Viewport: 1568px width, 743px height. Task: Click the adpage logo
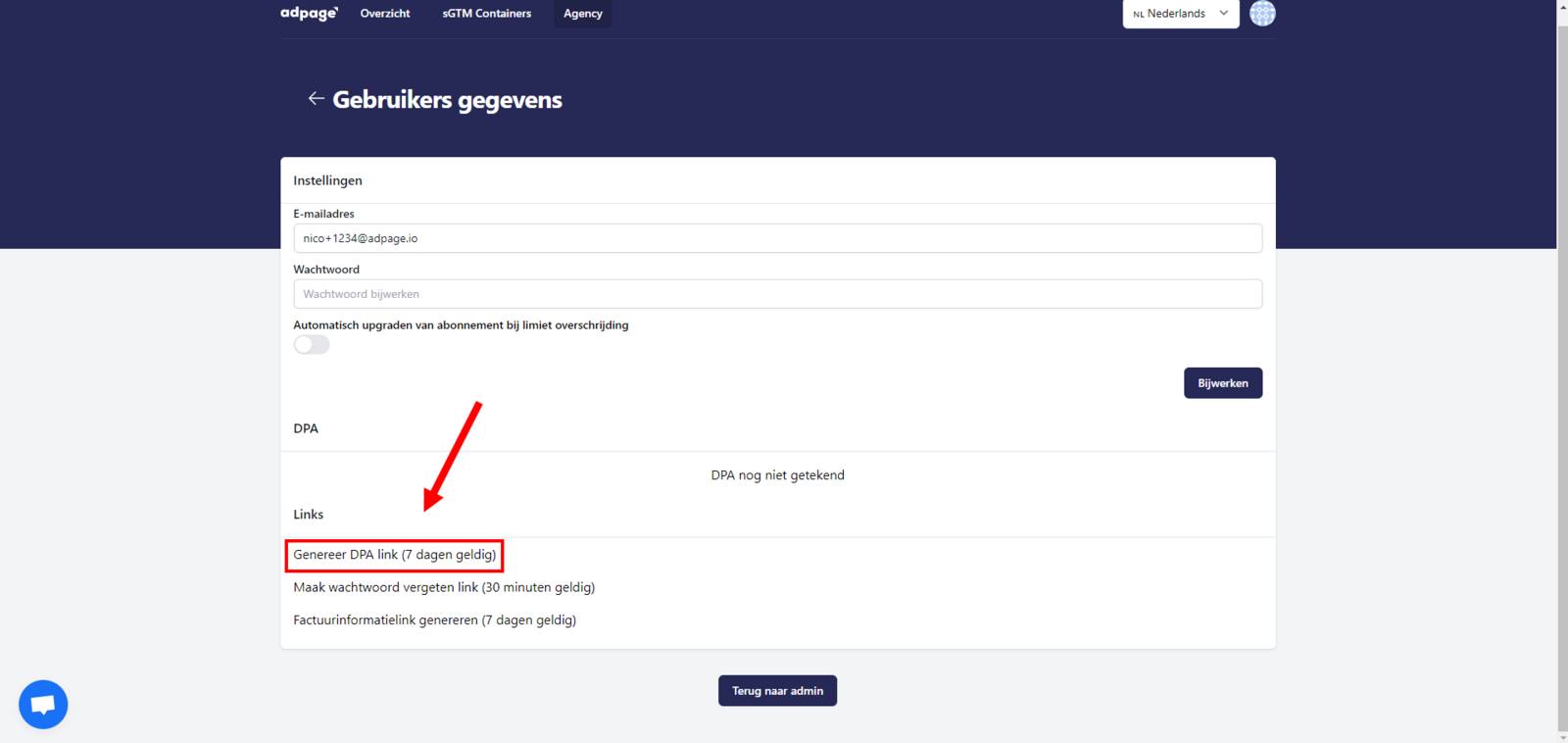coord(309,14)
